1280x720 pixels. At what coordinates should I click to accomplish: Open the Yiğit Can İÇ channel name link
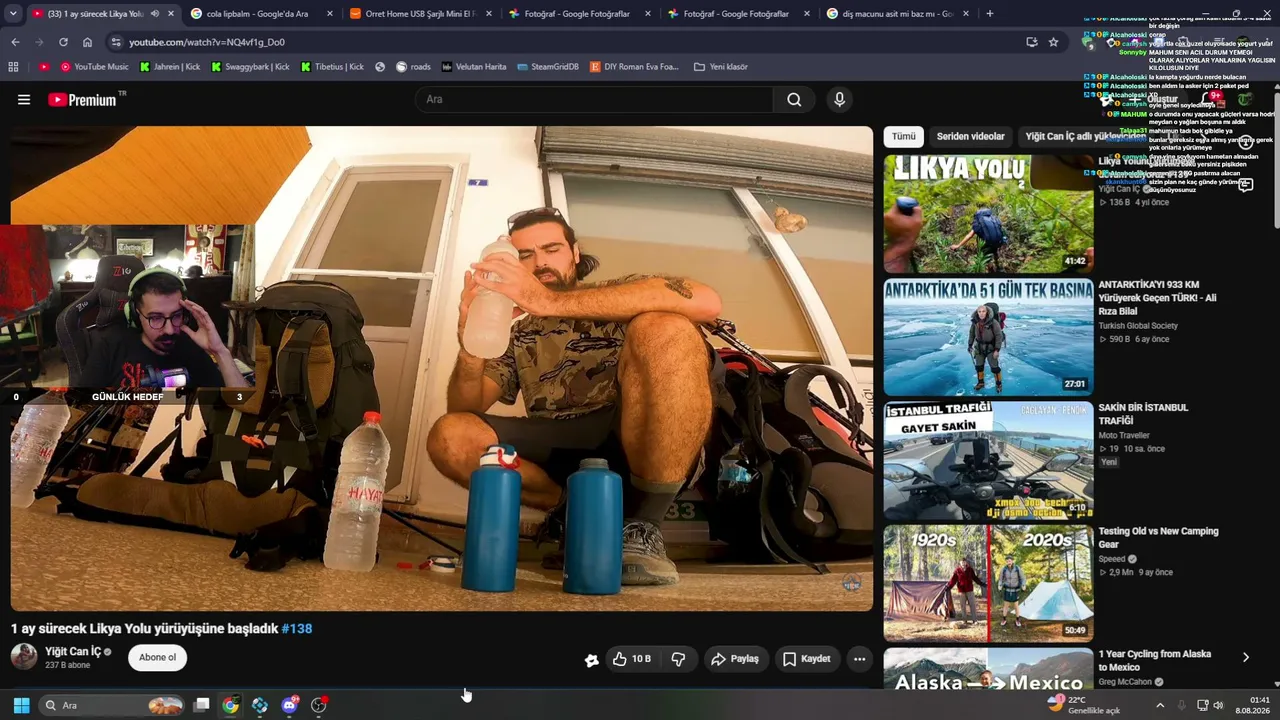click(73, 652)
